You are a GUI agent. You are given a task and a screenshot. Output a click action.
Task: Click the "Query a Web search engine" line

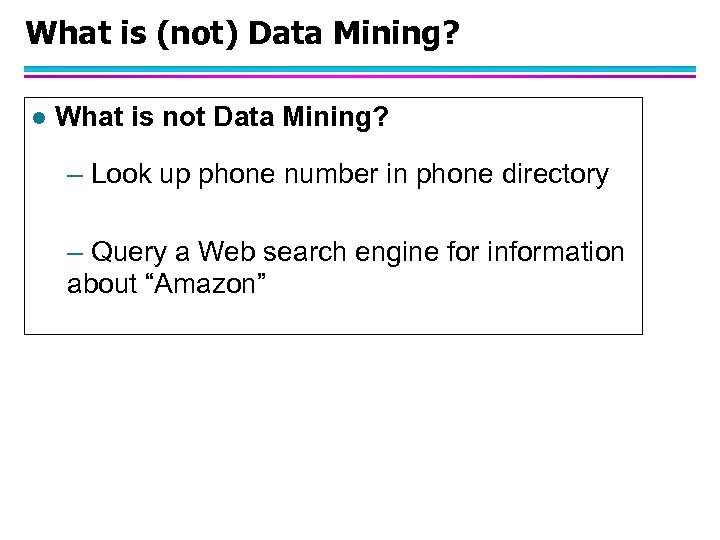[x=345, y=253]
